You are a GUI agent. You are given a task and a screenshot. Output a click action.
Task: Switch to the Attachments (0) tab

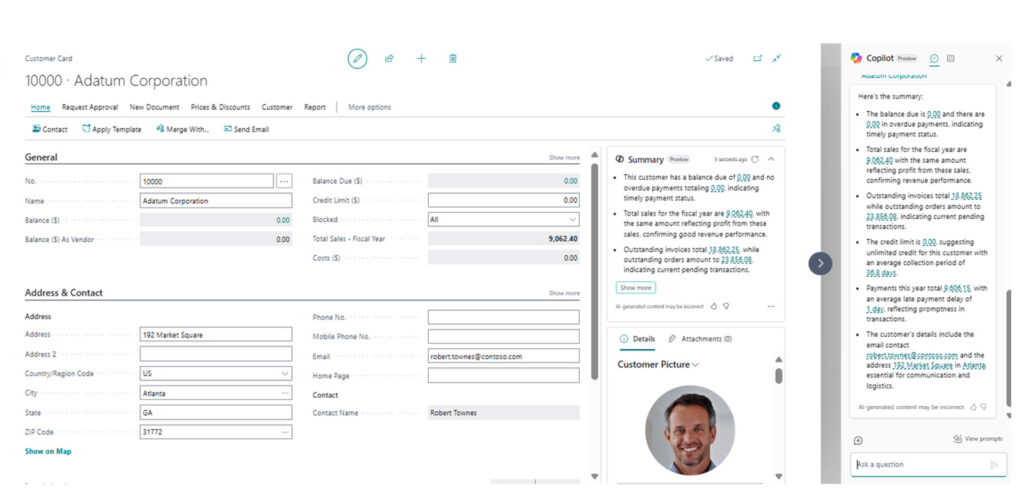pyautogui.click(x=700, y=339)
